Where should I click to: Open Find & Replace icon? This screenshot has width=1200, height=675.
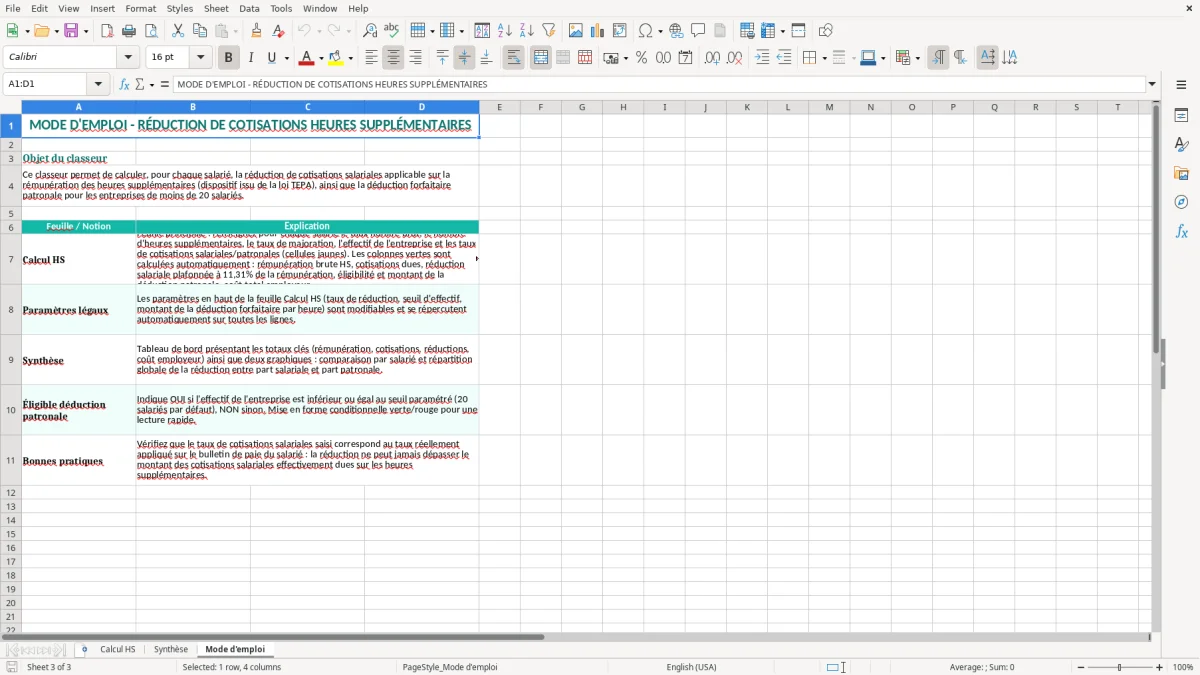pyautogui.click(x=369, y=31)
